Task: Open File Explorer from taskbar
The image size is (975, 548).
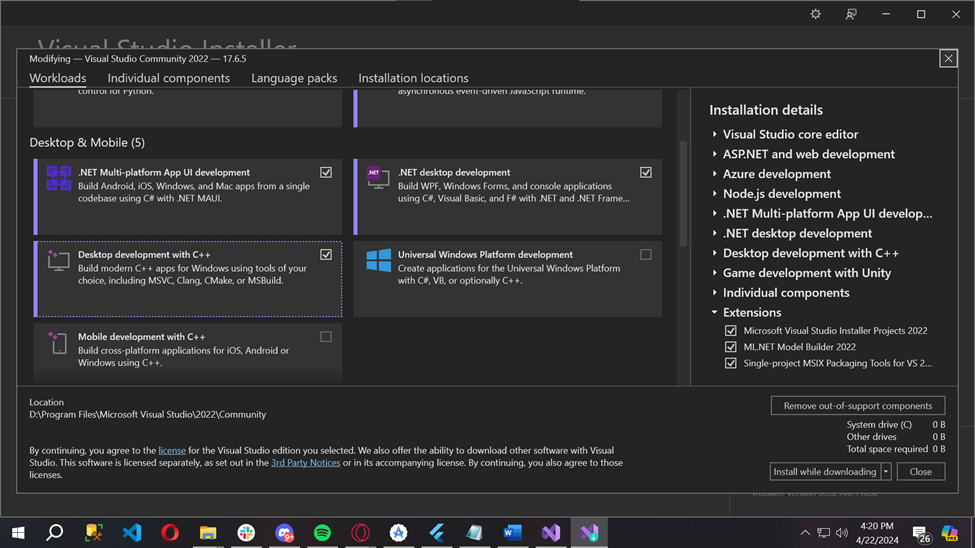Action: click(x=208, y=532)
